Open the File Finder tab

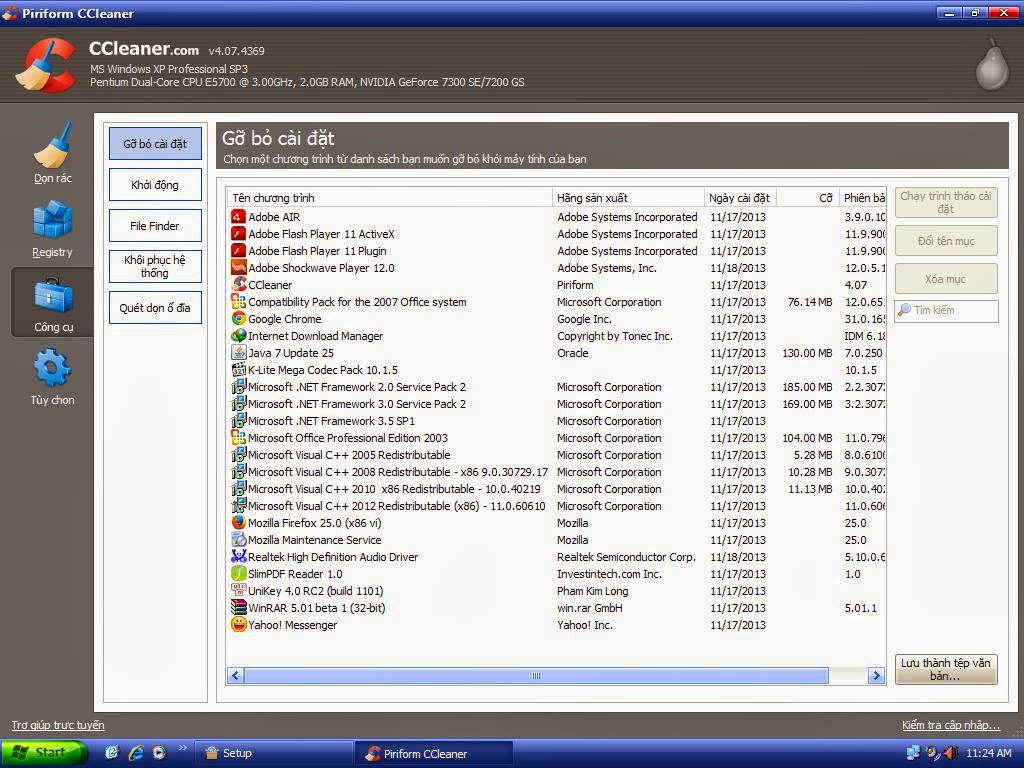click(155, 226)
